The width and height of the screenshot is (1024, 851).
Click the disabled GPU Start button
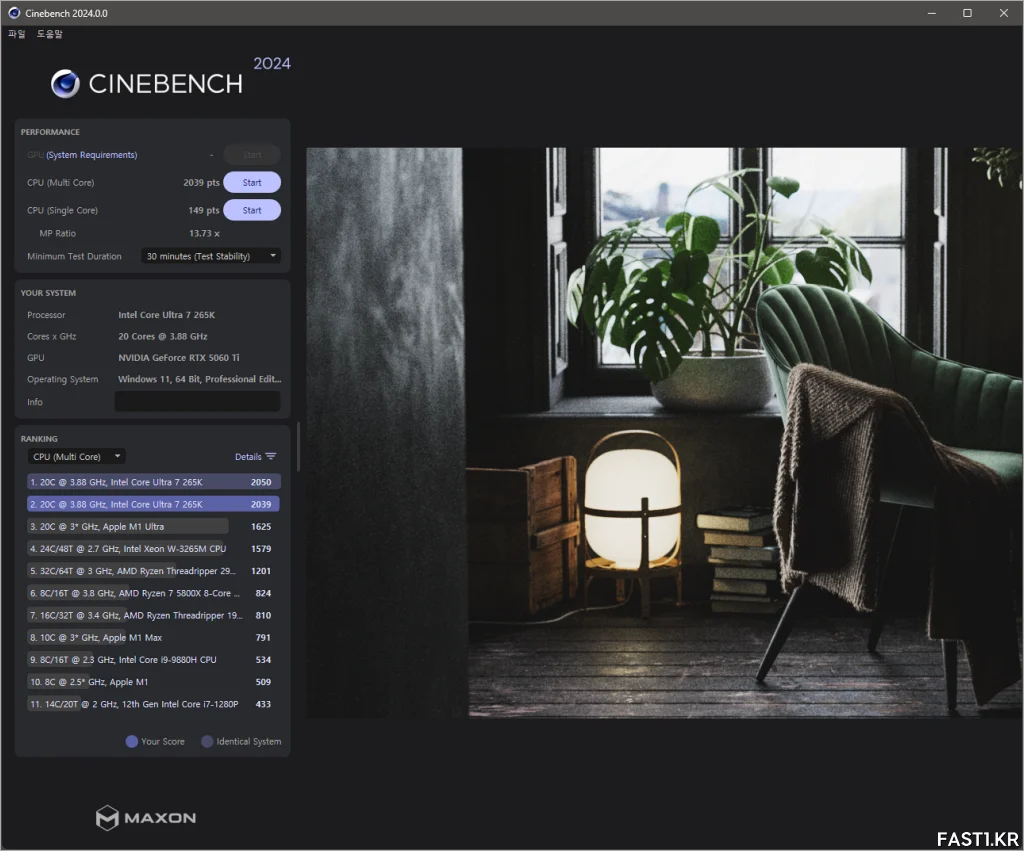252,155
